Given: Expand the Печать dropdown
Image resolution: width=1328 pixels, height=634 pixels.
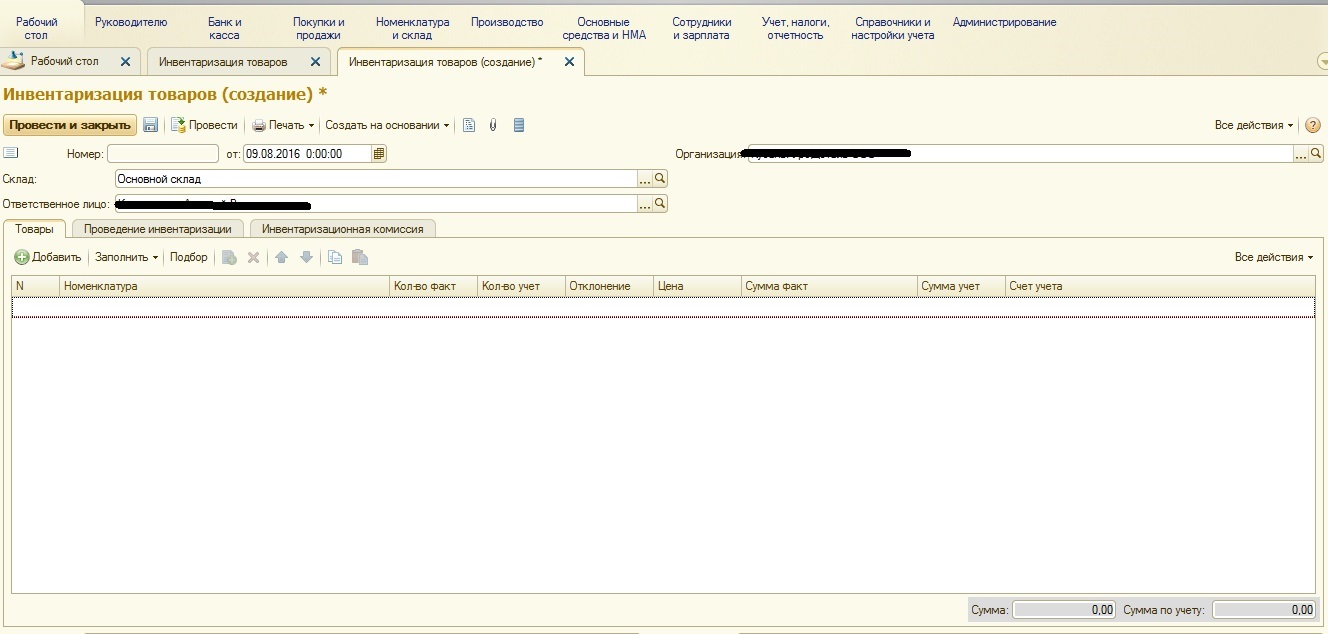Looking at the screenshot, I should (285, 125).
